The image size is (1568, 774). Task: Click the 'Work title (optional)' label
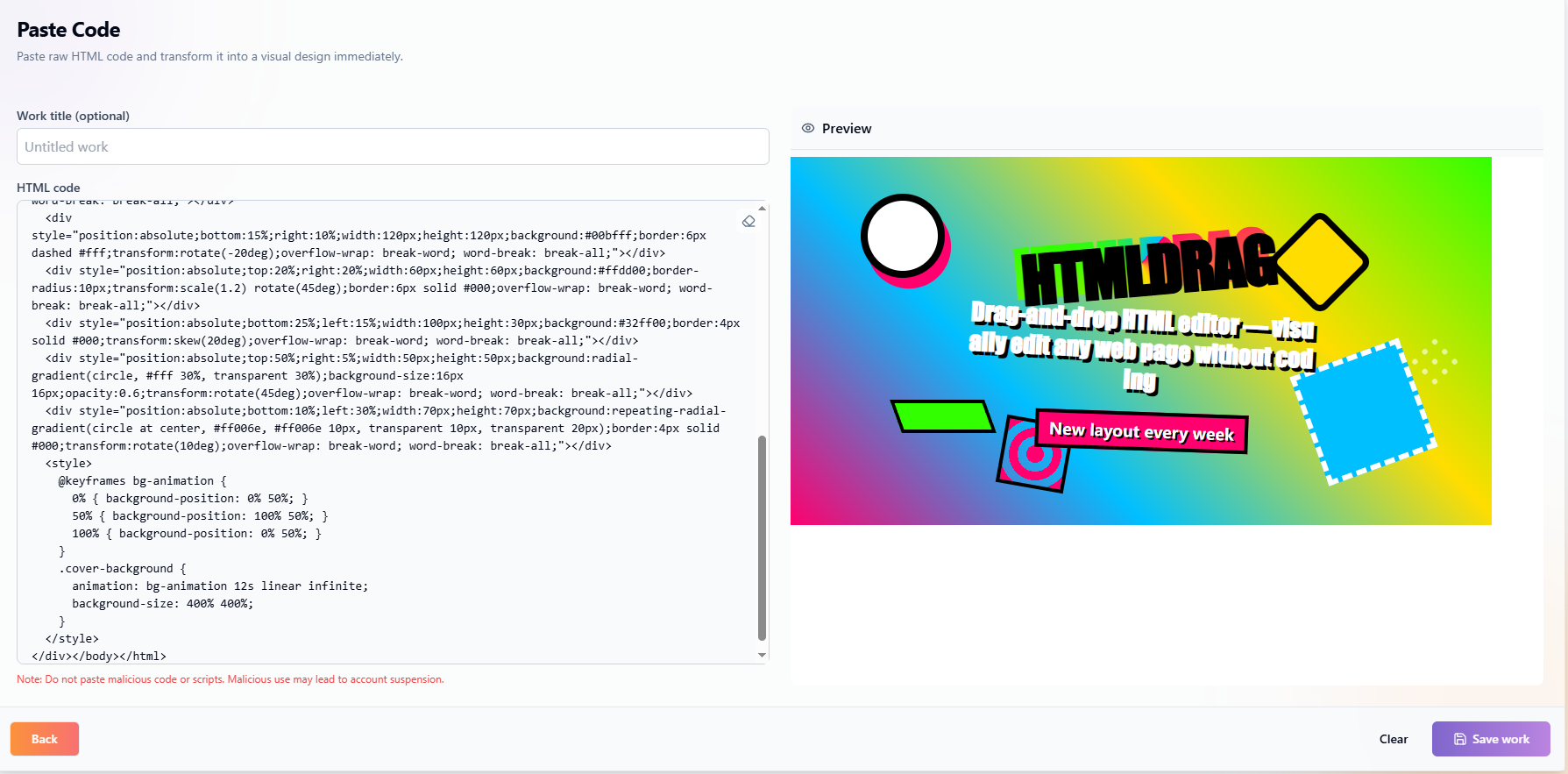(73, 116)
